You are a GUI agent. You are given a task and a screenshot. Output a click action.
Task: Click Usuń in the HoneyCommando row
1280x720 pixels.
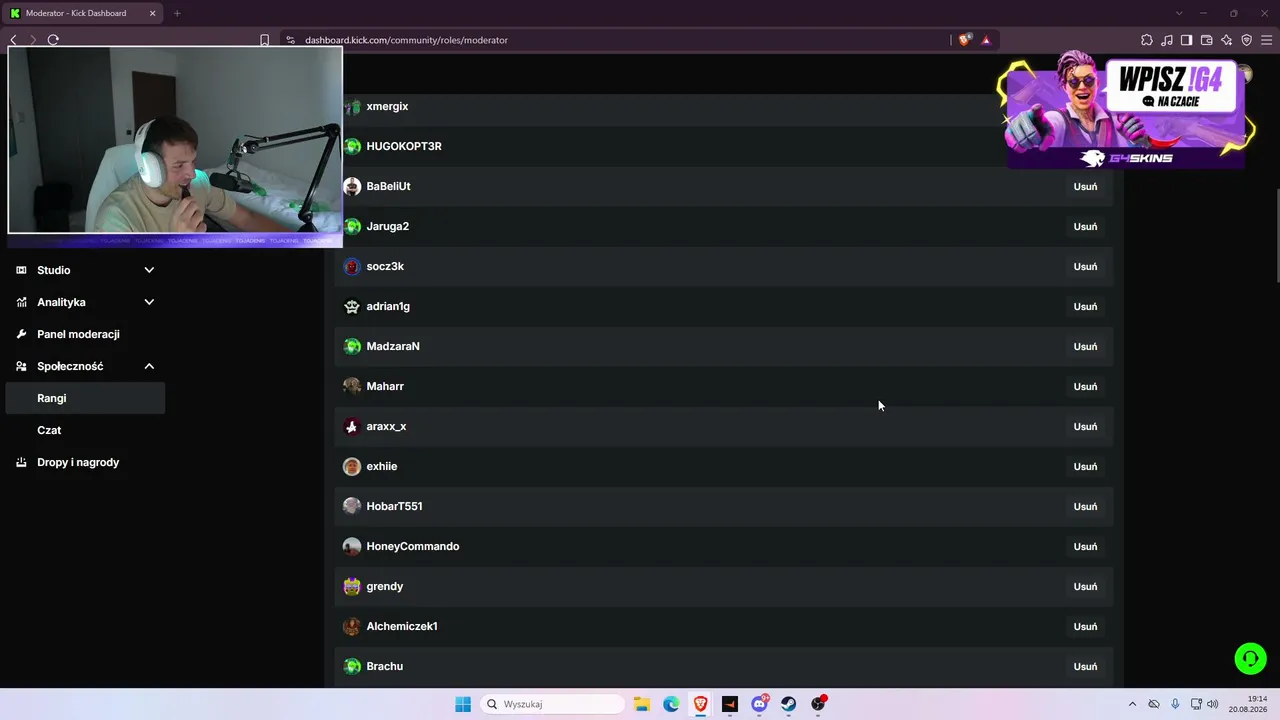[1085, 546]
